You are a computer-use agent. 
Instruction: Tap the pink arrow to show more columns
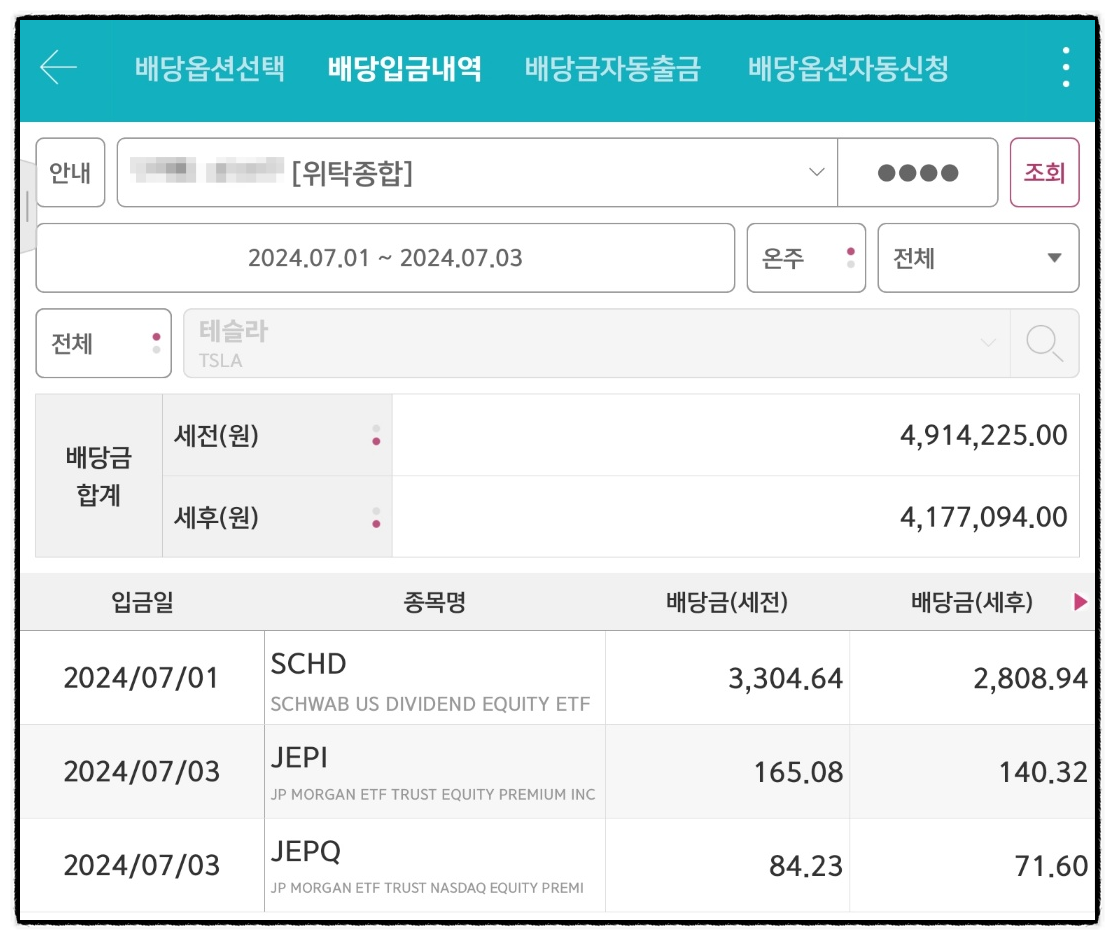(x=1080, y=602)
